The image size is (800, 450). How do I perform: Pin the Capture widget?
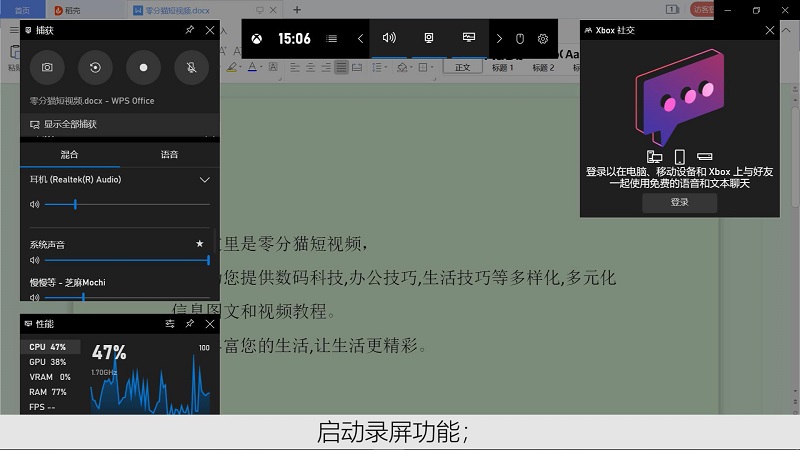point(190,30)
